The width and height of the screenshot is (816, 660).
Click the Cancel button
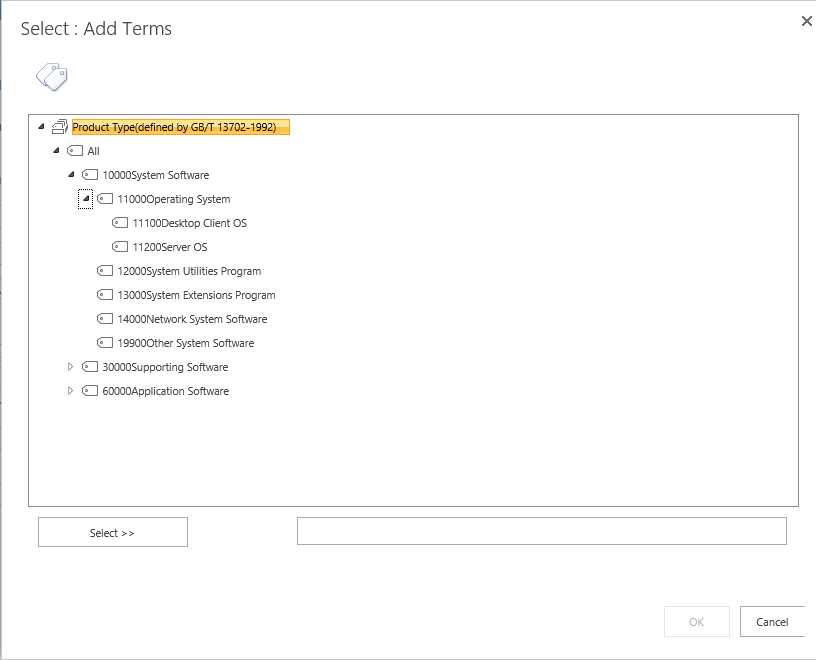[x=772, y=622]
